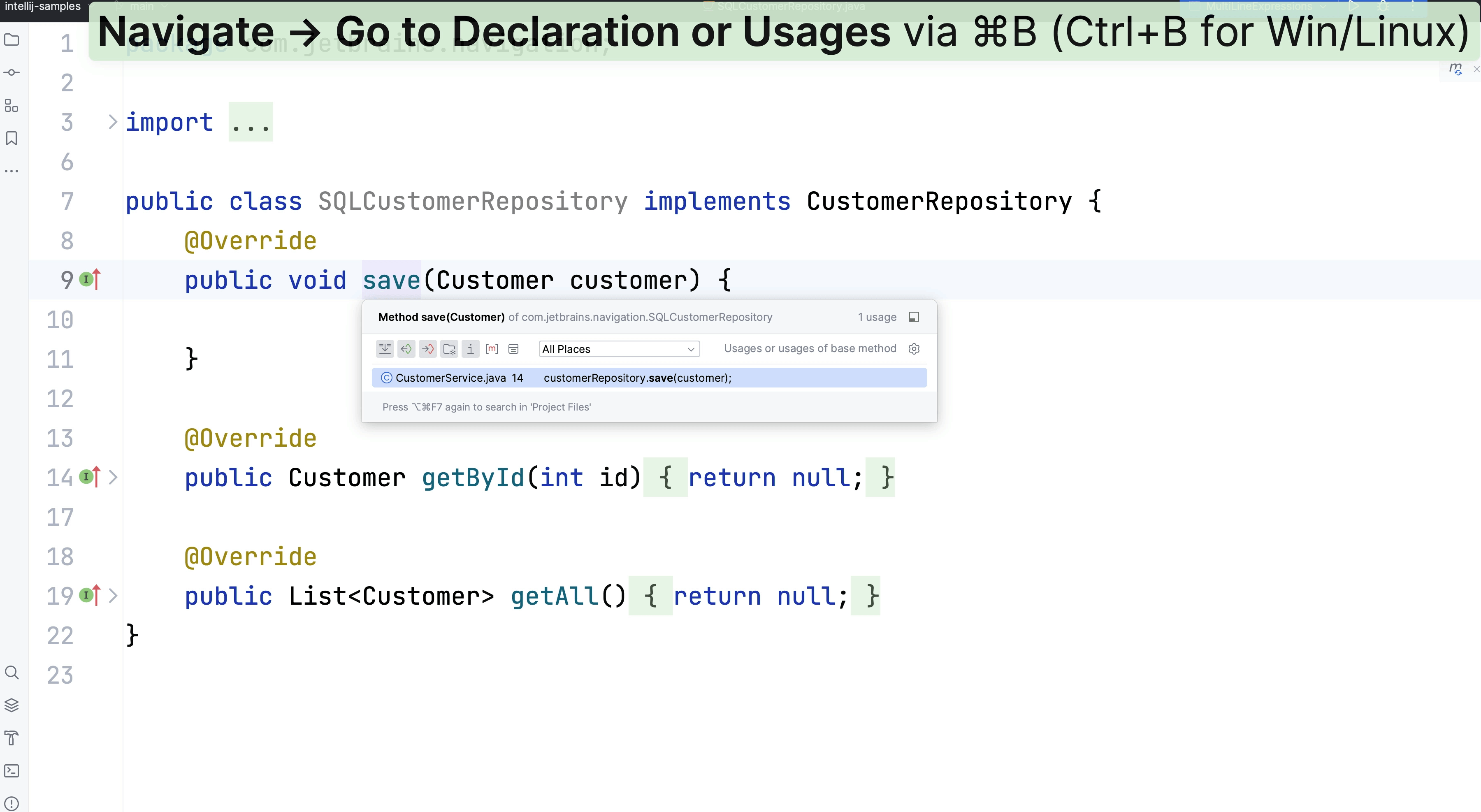The width and height of the screenshot is (1481, 812).
Task: Open the Problems tool window icon
Action: pyautogui.click(x=12, y=803)
